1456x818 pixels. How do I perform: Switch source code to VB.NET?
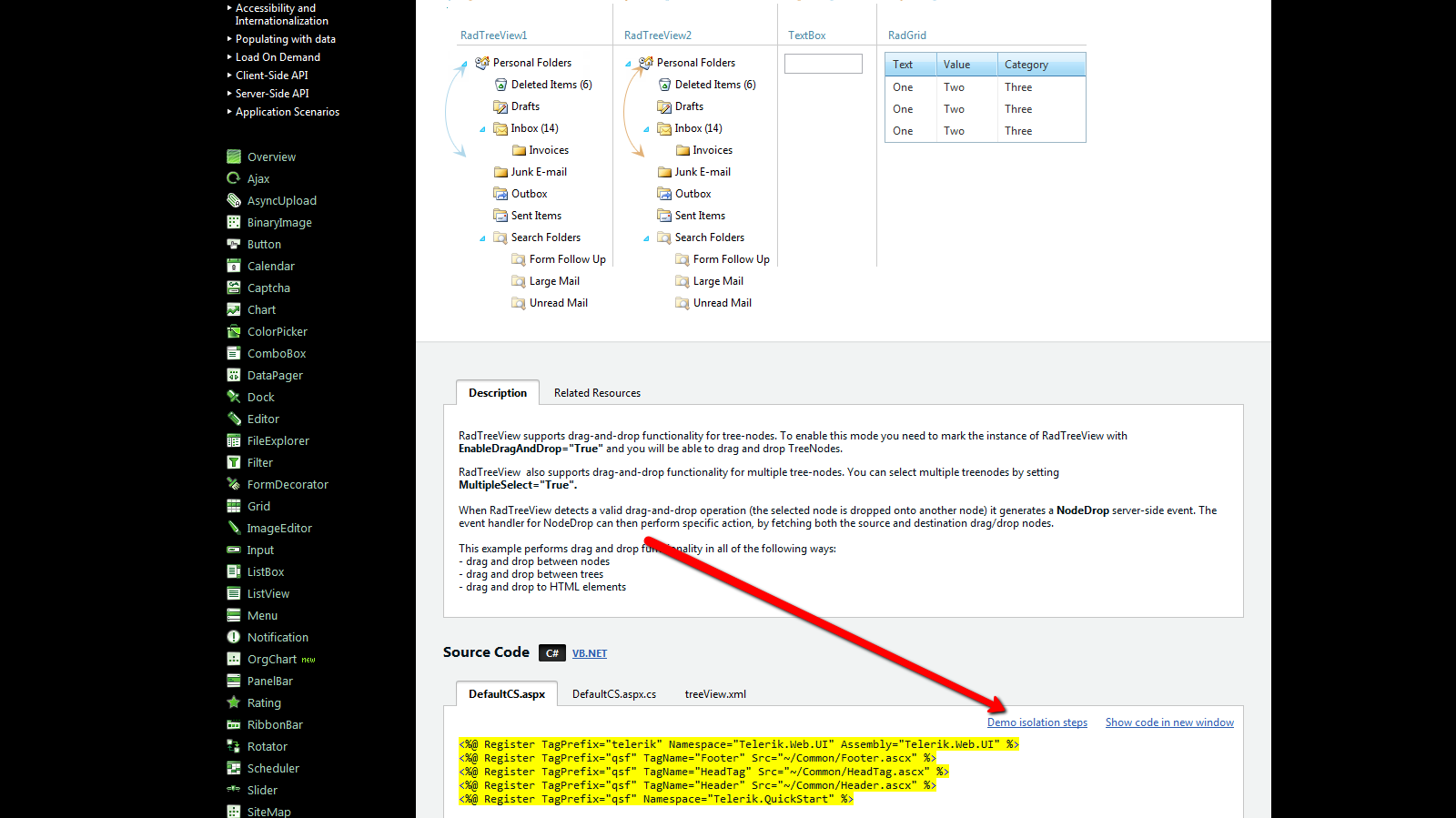click(x=590, y=653)
